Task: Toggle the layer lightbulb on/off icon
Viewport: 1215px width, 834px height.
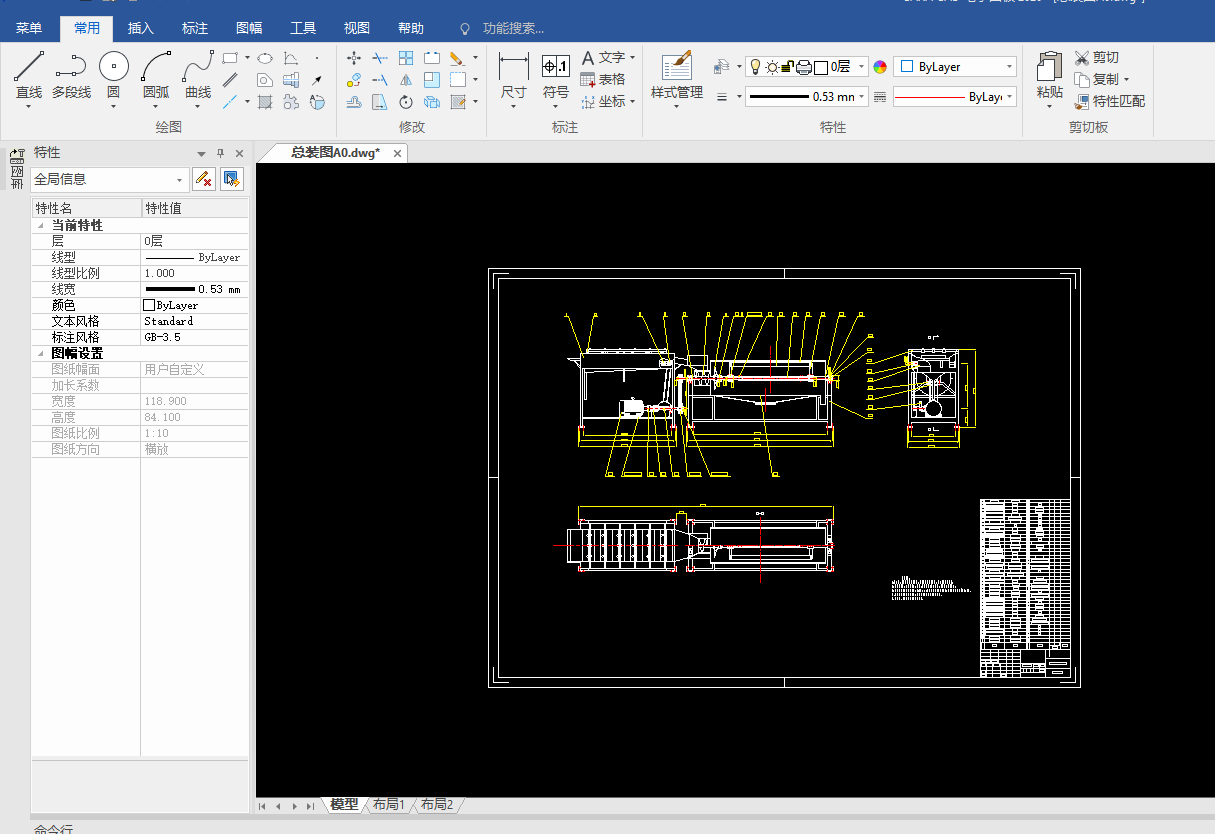Action: (755, 67)
